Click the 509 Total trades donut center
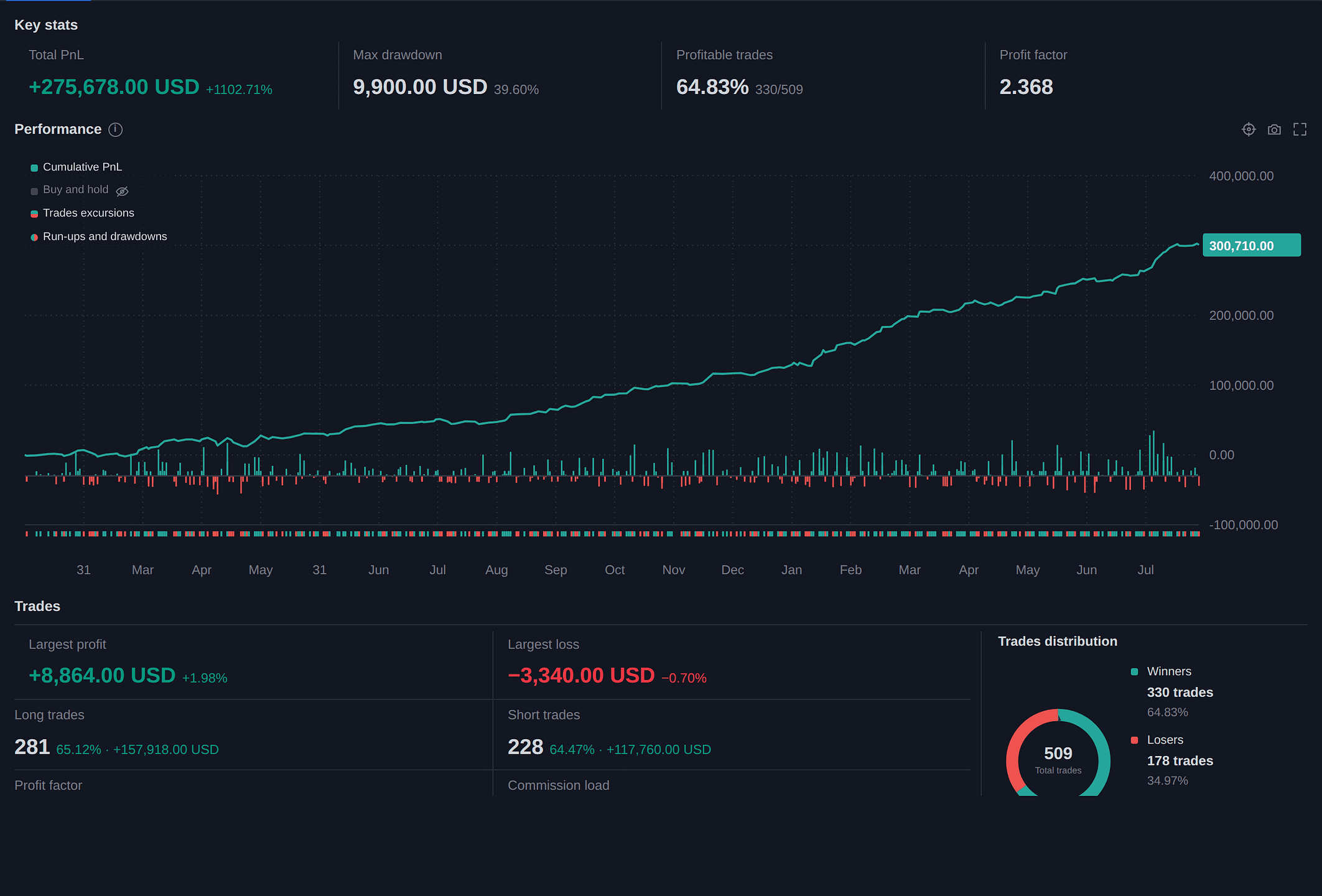 1058,760
